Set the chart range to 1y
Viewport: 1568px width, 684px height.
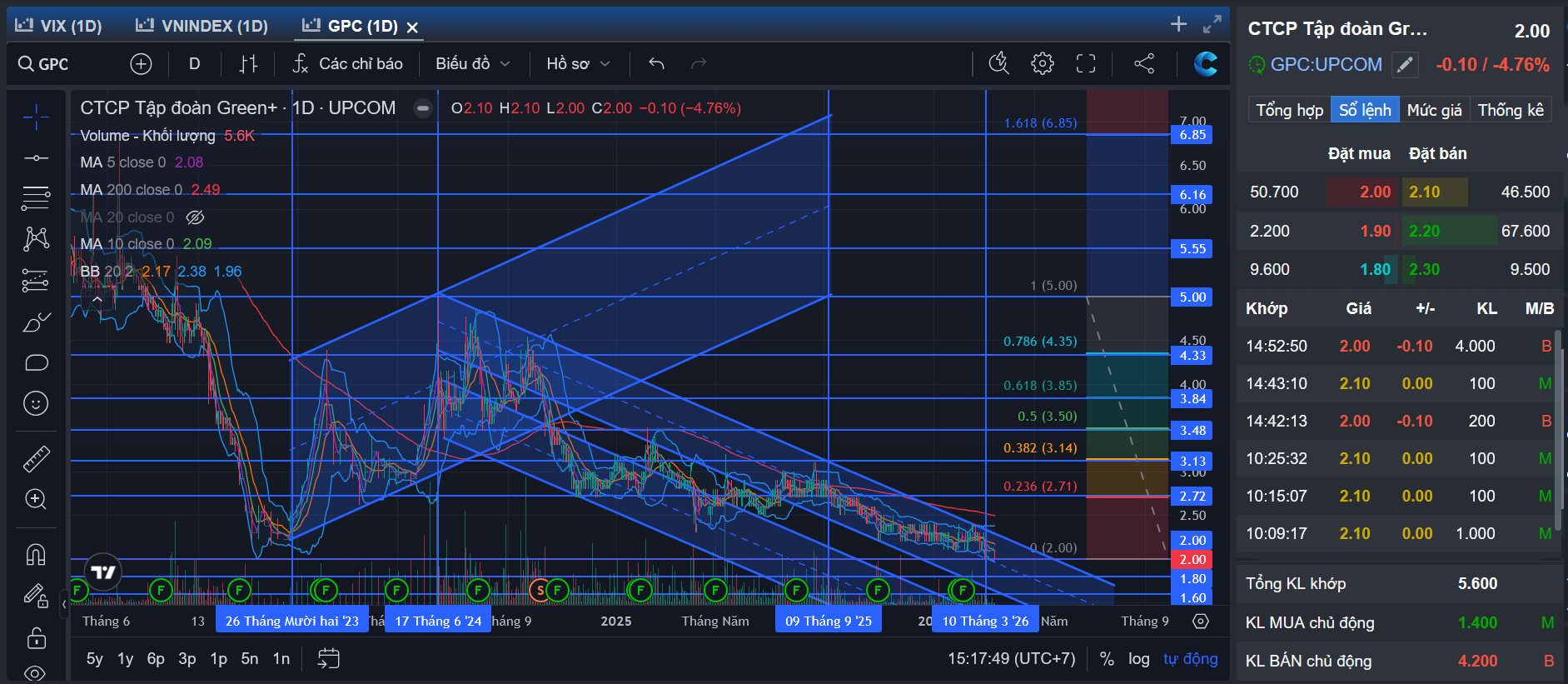126,659
